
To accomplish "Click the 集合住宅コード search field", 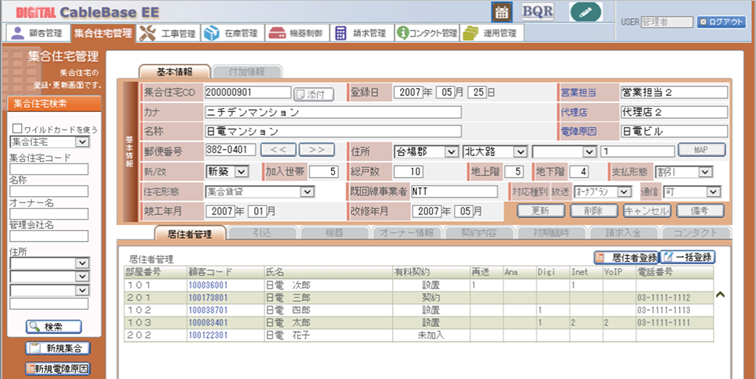I will 49,169.
